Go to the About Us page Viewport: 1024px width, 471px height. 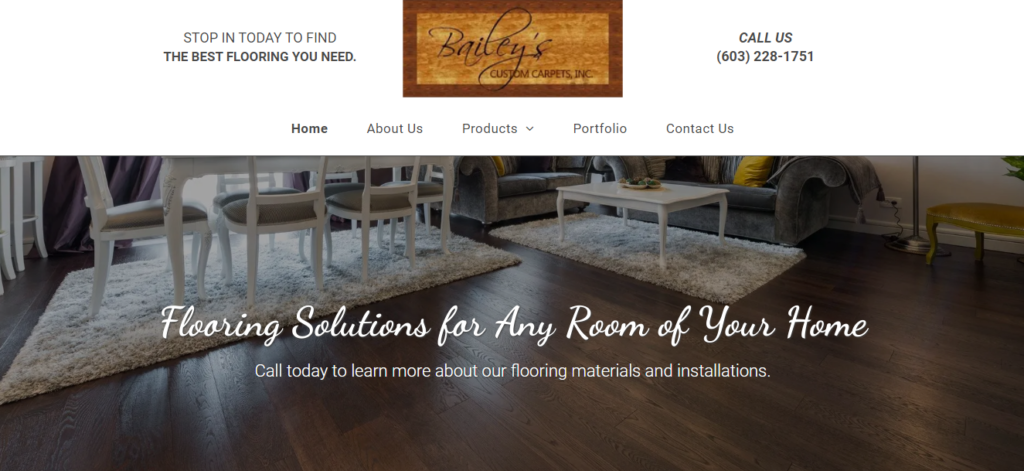[x=394, y=129]
